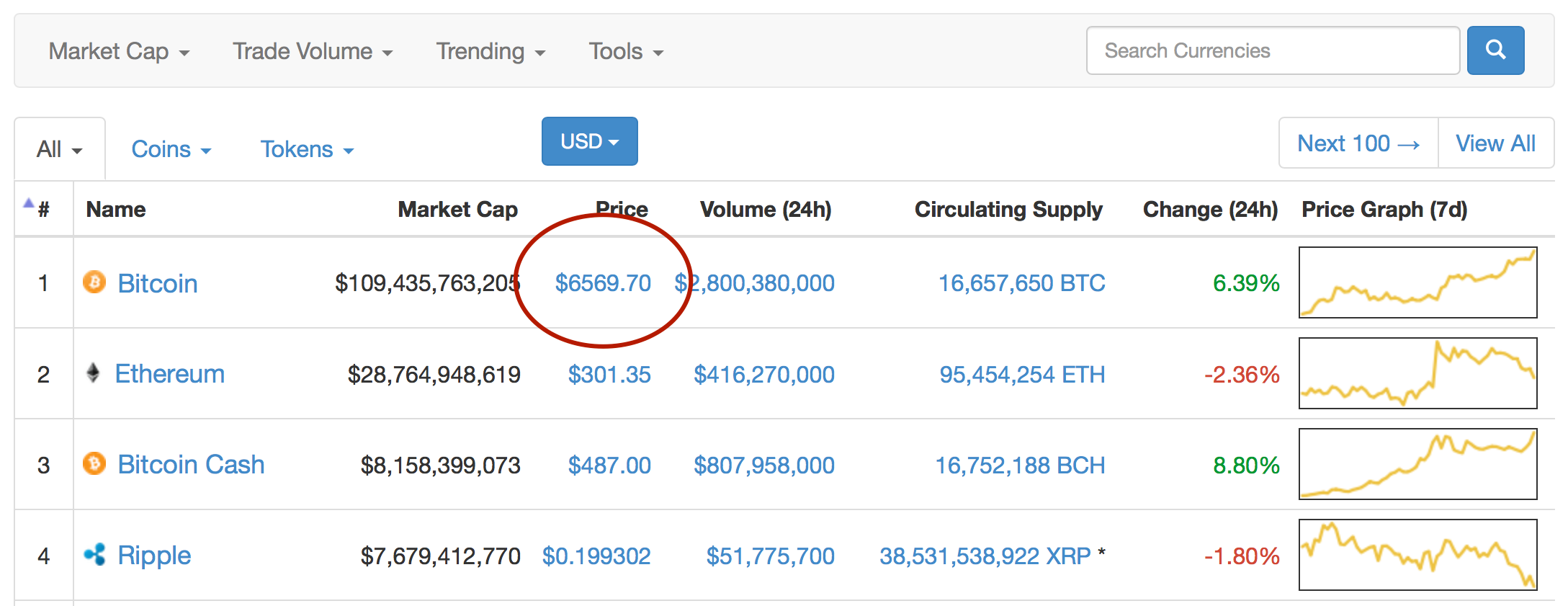Open Ethereum 7-day price graph

1418,373
